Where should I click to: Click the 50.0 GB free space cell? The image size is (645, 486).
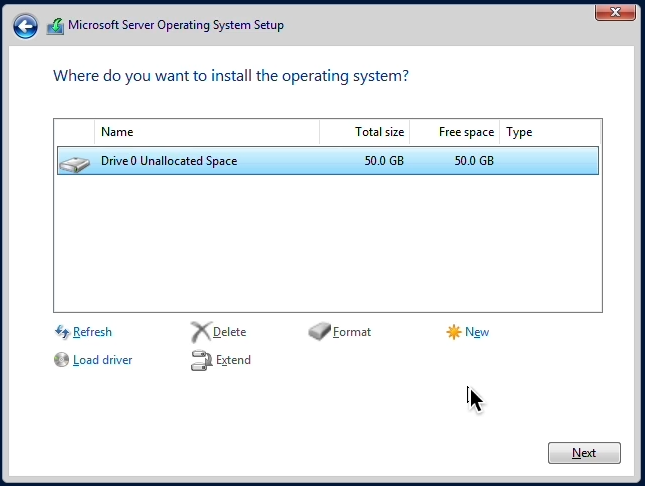474,160
